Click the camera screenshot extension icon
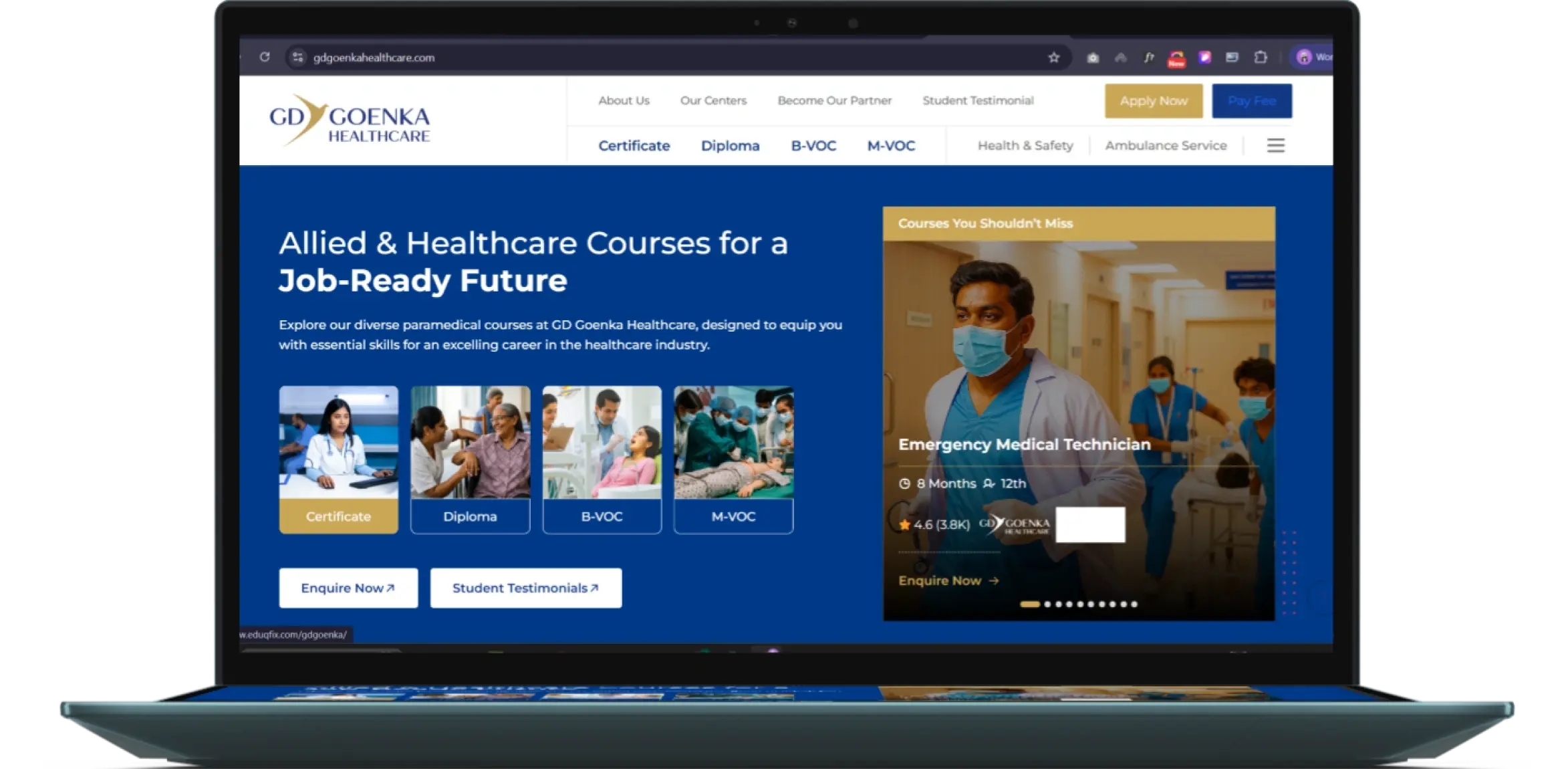1568x769 pixels. coord(1093,58)
